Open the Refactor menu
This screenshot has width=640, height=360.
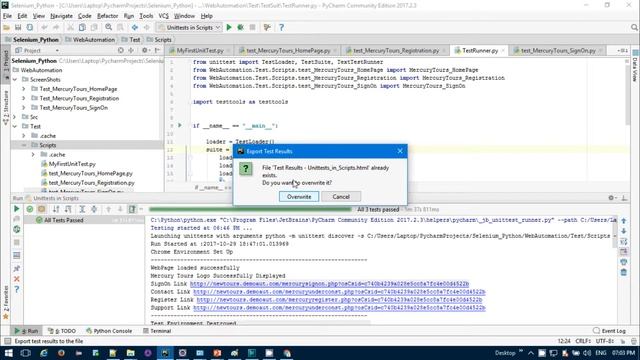coord(107,16)
